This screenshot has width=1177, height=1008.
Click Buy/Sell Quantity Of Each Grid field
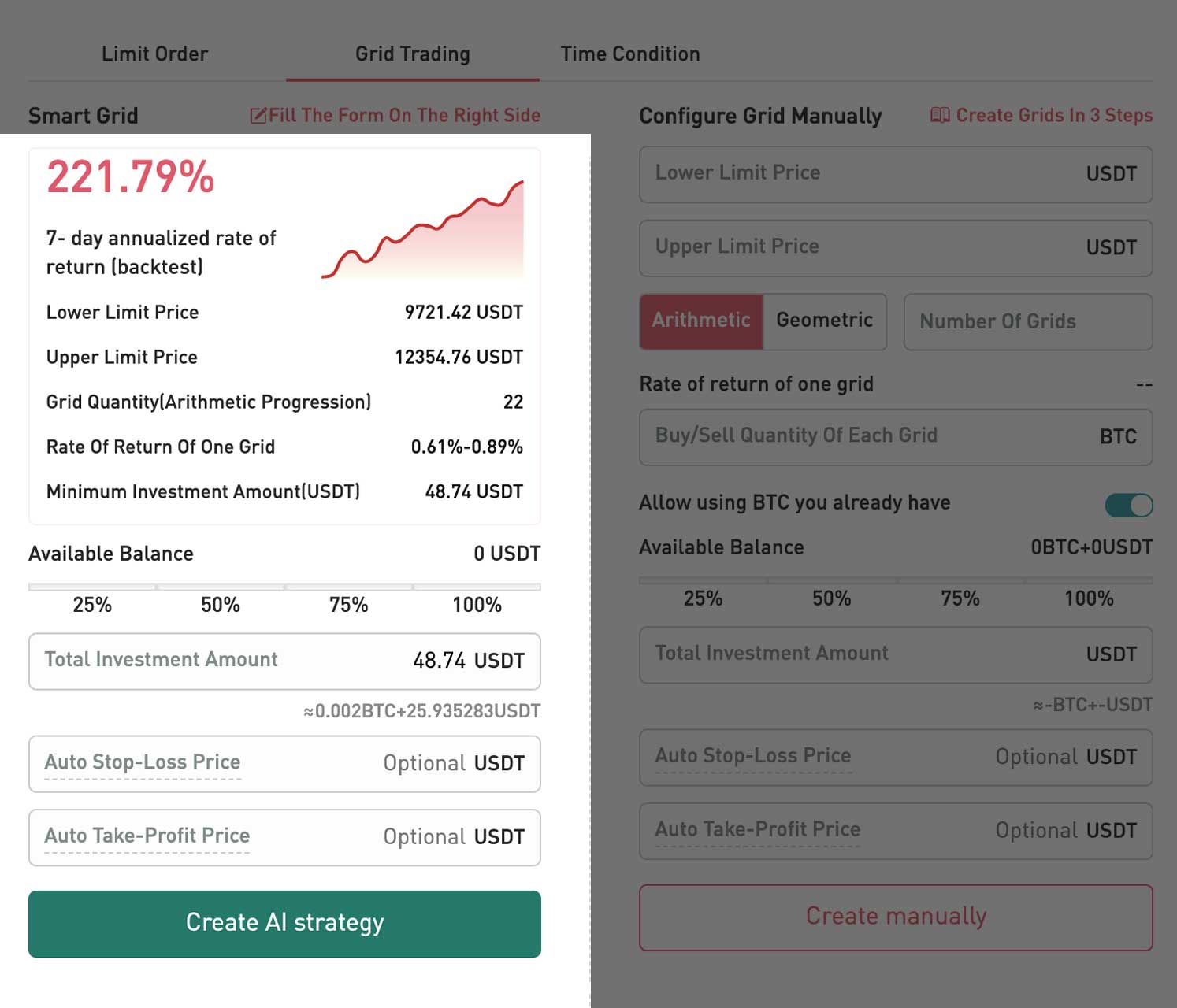click(x=895, y=437)
